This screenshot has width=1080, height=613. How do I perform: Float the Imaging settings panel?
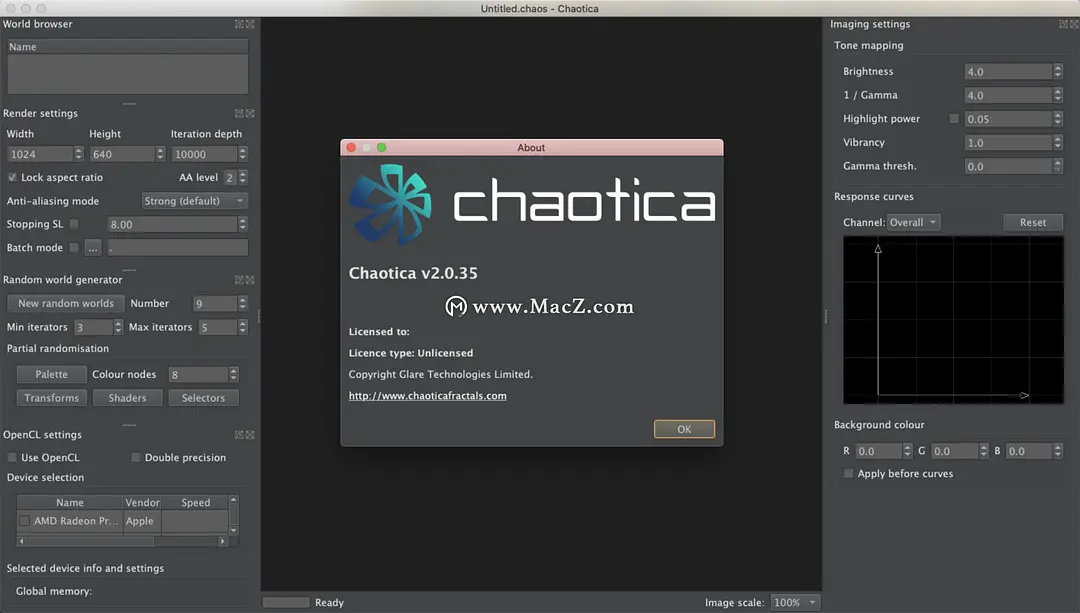click(x=1063, y=24)
